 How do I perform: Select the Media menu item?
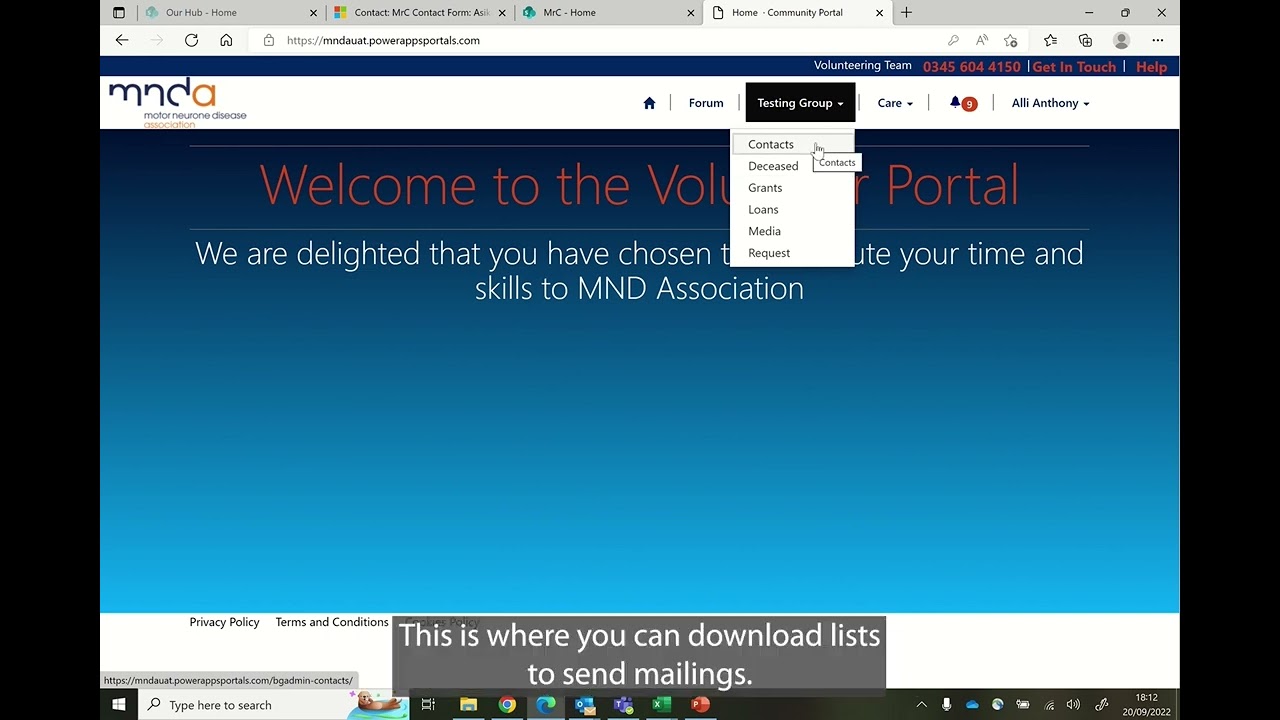point(764,231)
